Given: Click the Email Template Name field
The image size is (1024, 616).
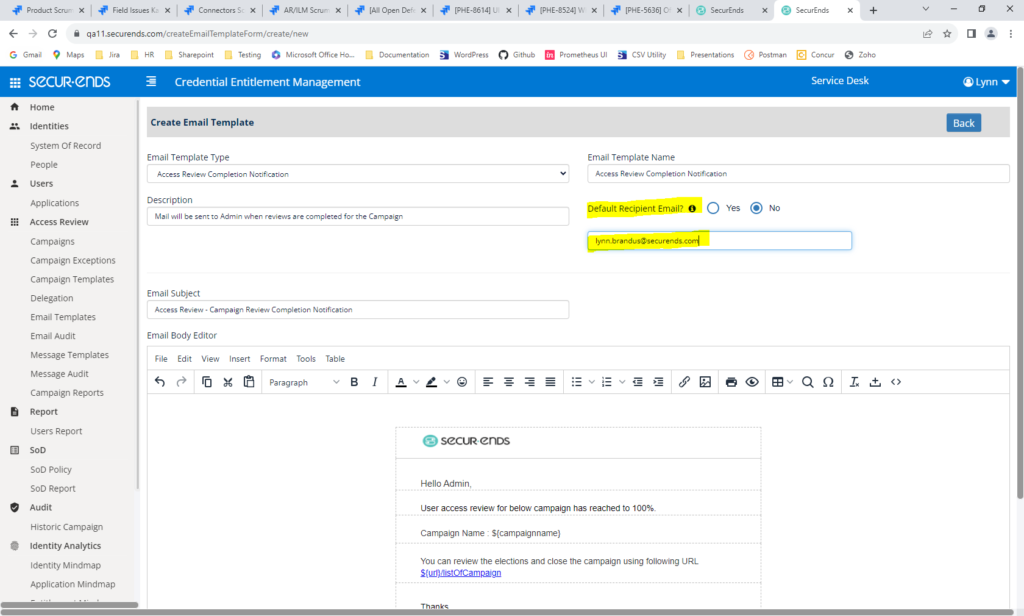Looking at the screenshot, I should click(x=798, y=173).
